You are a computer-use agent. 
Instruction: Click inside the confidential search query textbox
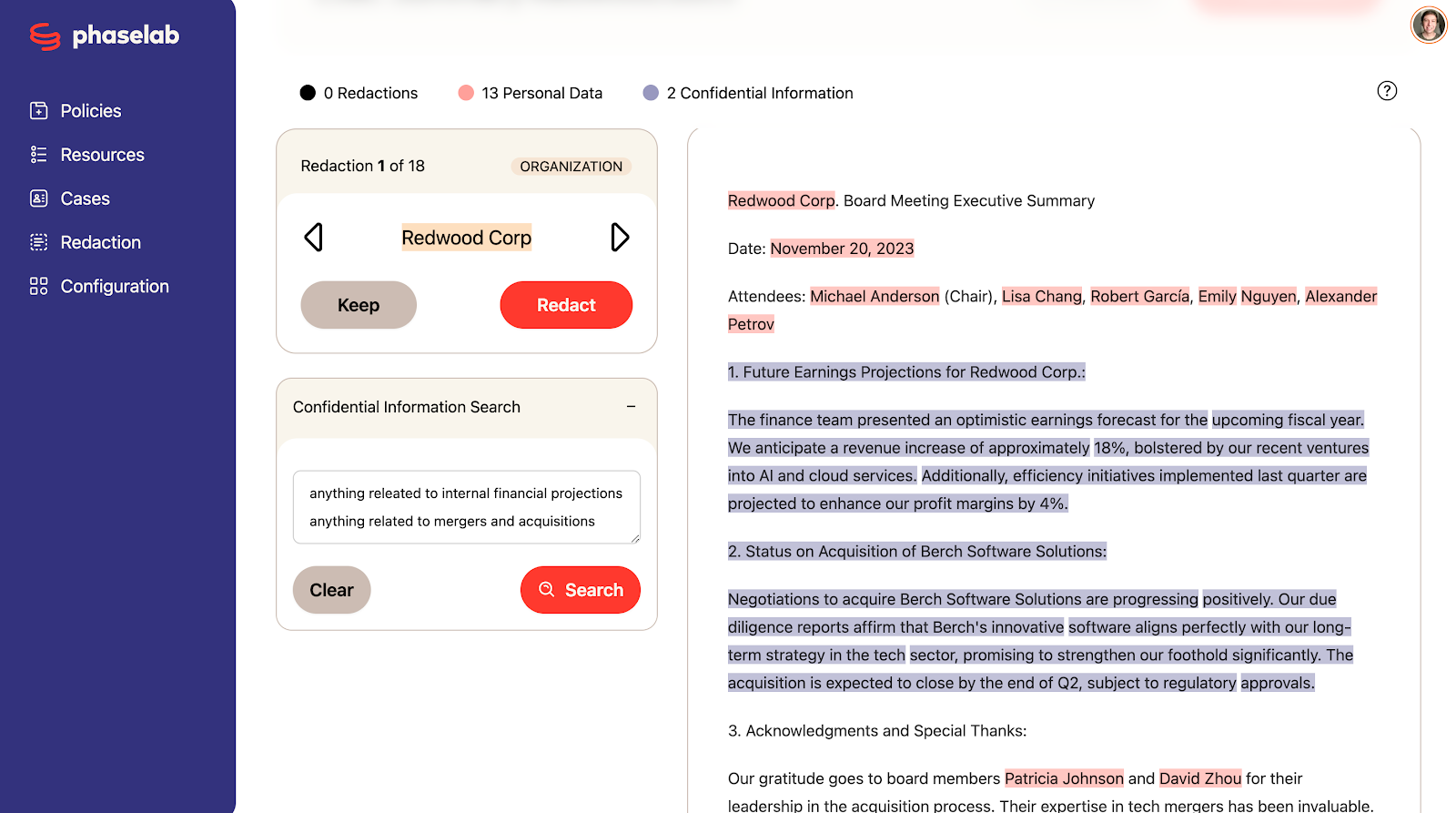point(467,507)
